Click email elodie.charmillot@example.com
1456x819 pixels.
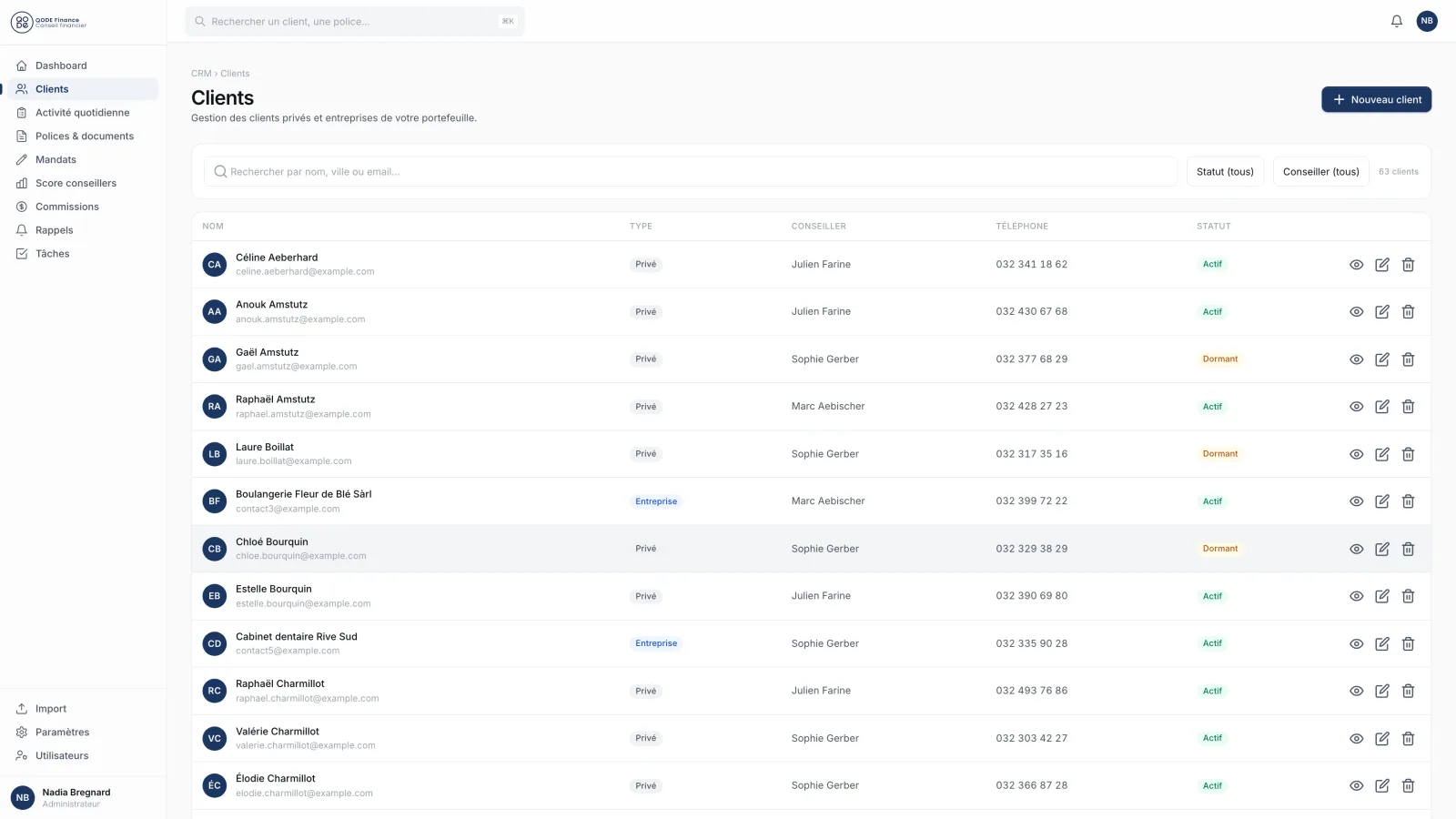304,794
